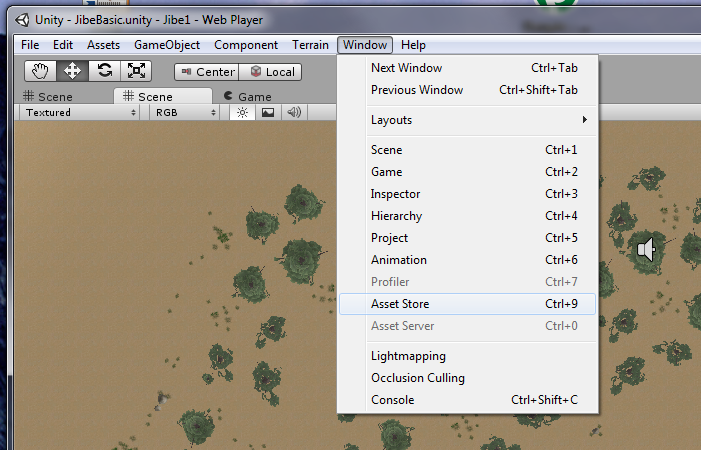The image size is (701, 450).
Task: Click the audio source speaker gizmo in scene
Action: [x=647, y=249]
